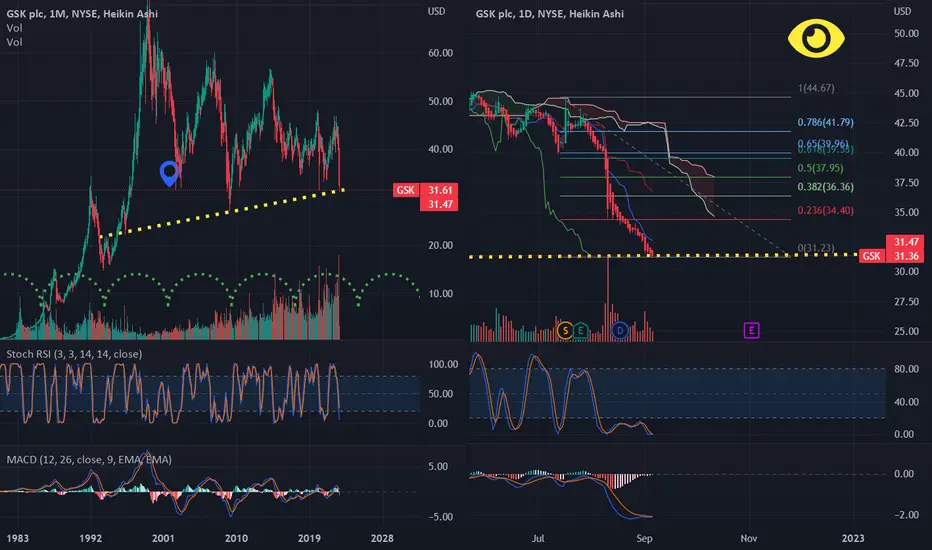
Task: Click 60.00 on the monthly price axis
Action: click(440, 53)
